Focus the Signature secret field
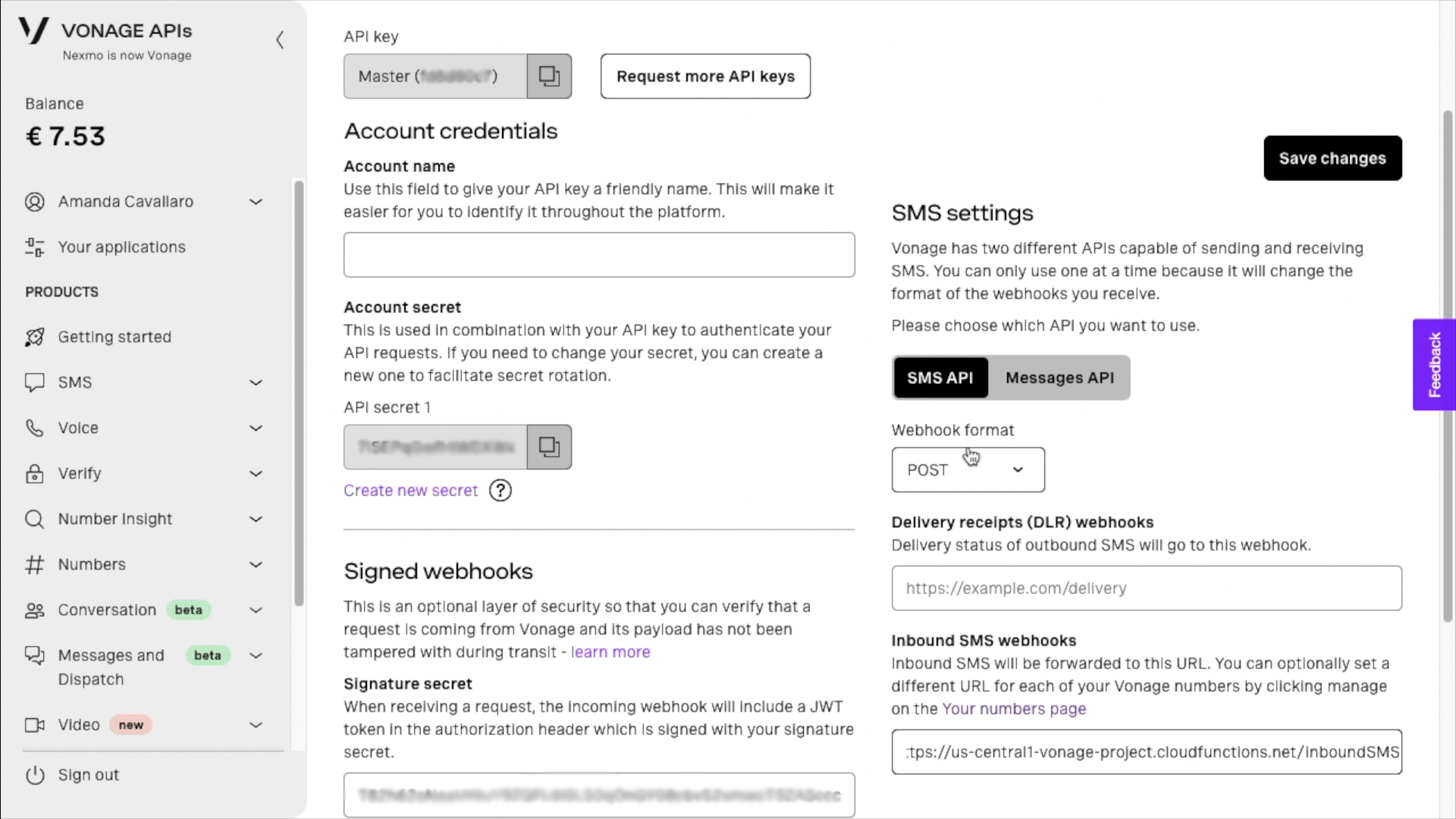This screenshot has height=819, width=1456. [x=599, y=795]
